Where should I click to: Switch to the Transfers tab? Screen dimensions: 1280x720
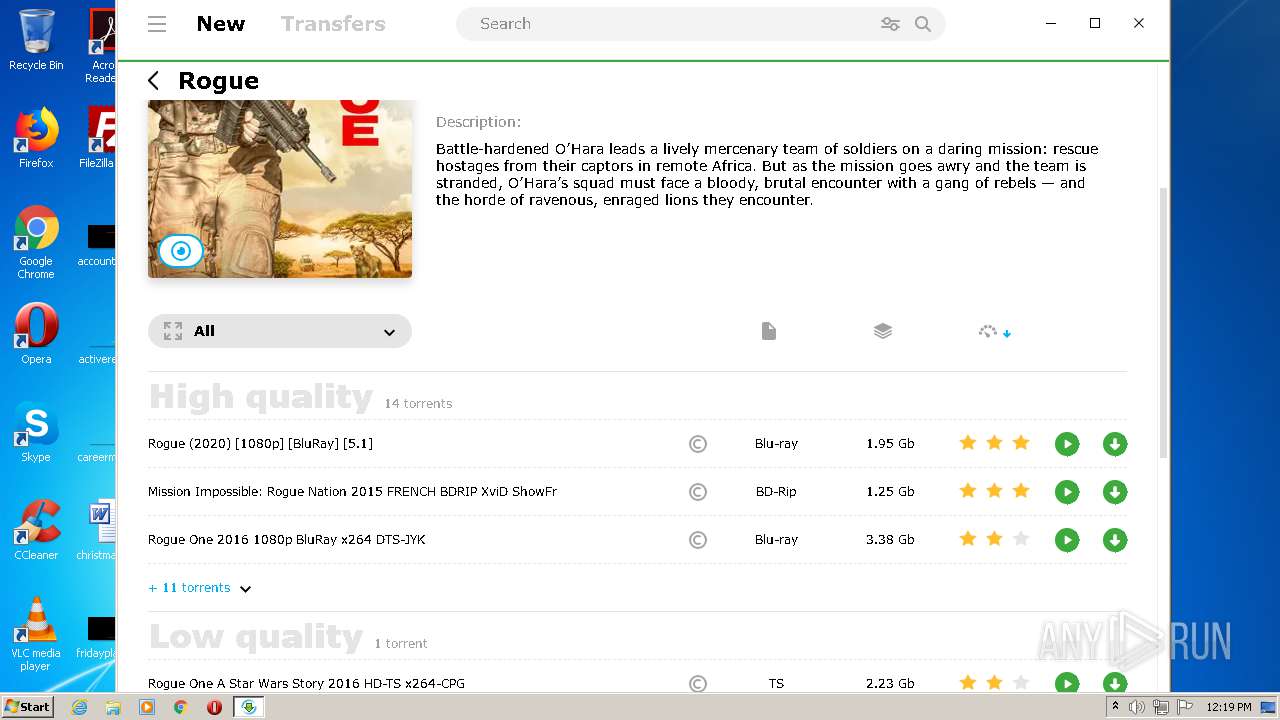(333, 24)
